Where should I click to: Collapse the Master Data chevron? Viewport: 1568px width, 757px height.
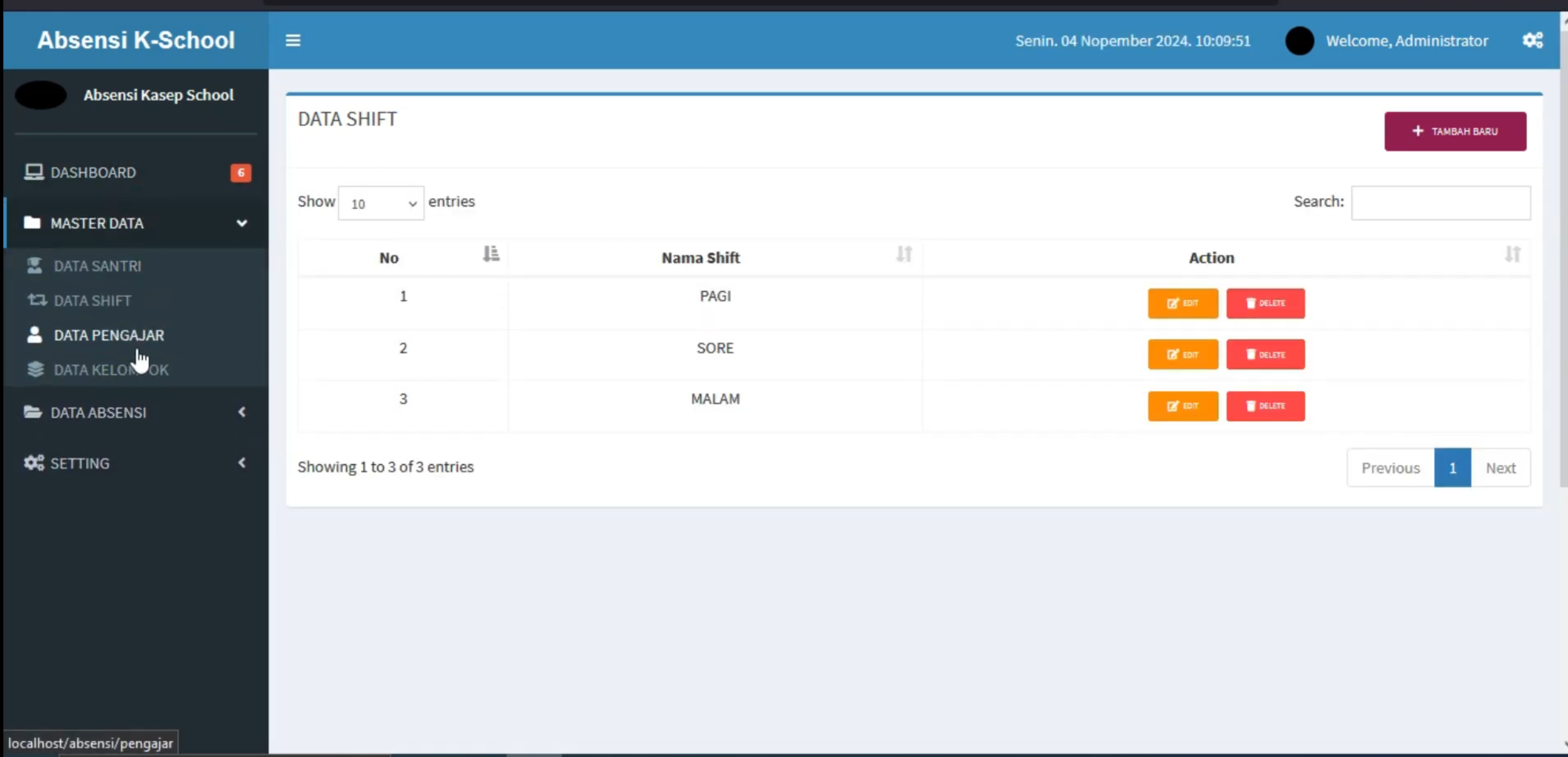click(242, 223)
